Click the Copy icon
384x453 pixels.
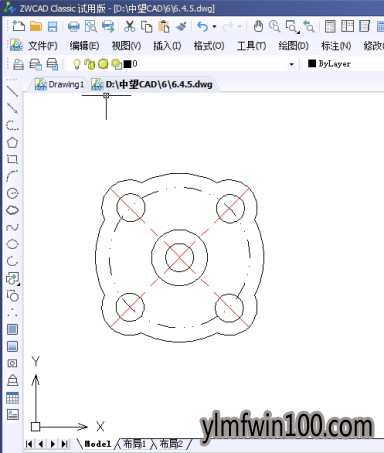point(146,27)
